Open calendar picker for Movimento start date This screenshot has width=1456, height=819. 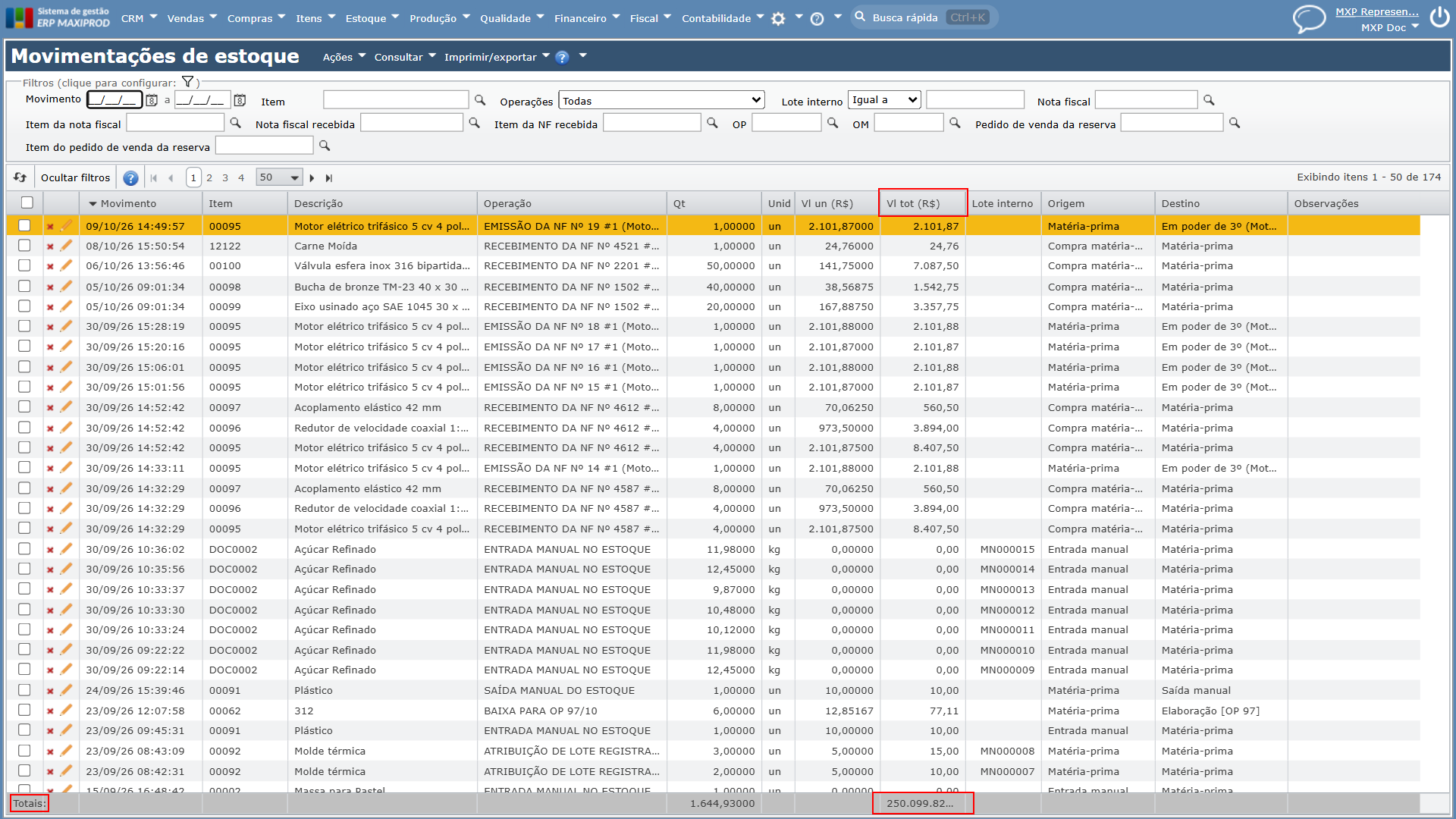[152, 100]
